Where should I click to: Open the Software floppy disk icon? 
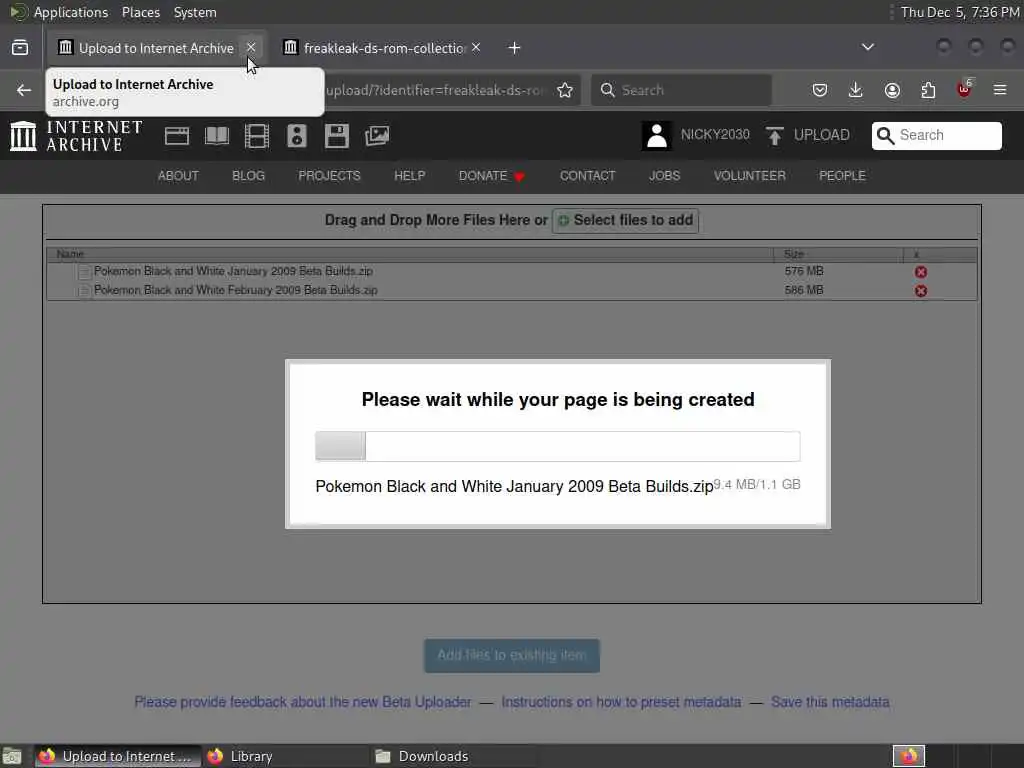pyautogui.click(x=337, y=136)
